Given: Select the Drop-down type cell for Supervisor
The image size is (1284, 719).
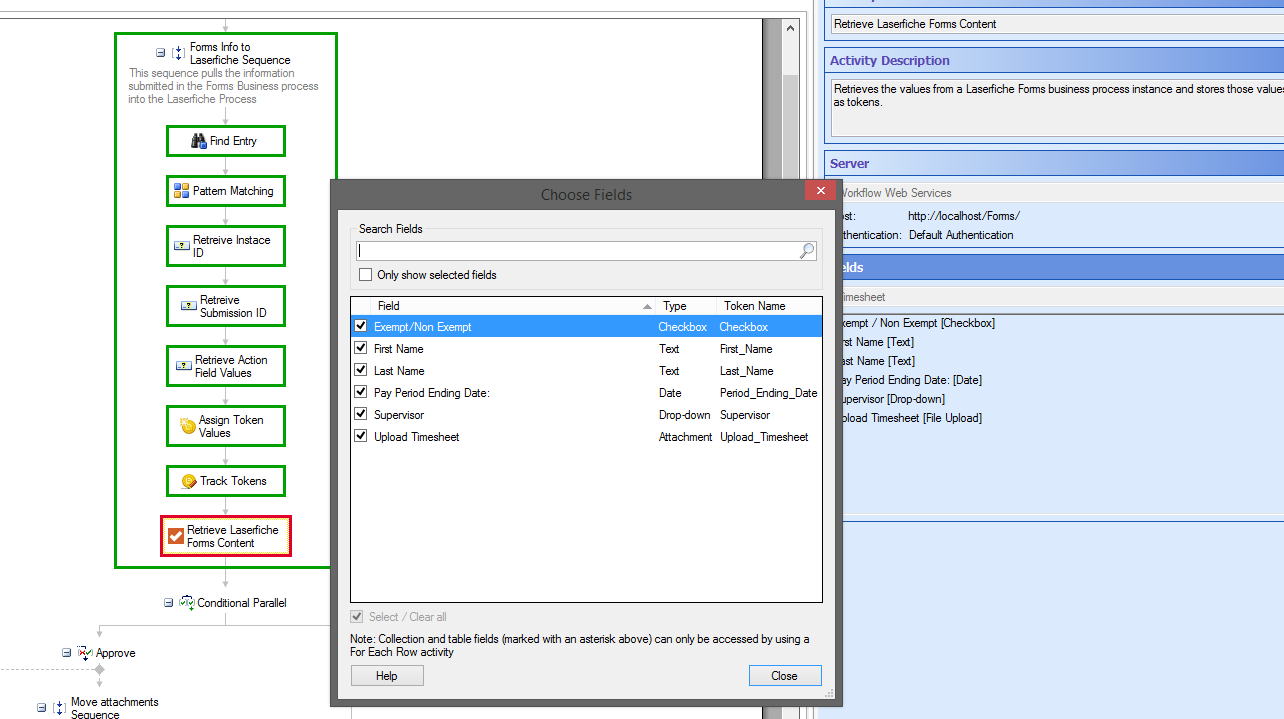Looking at the screenshot, I should 684,415.
